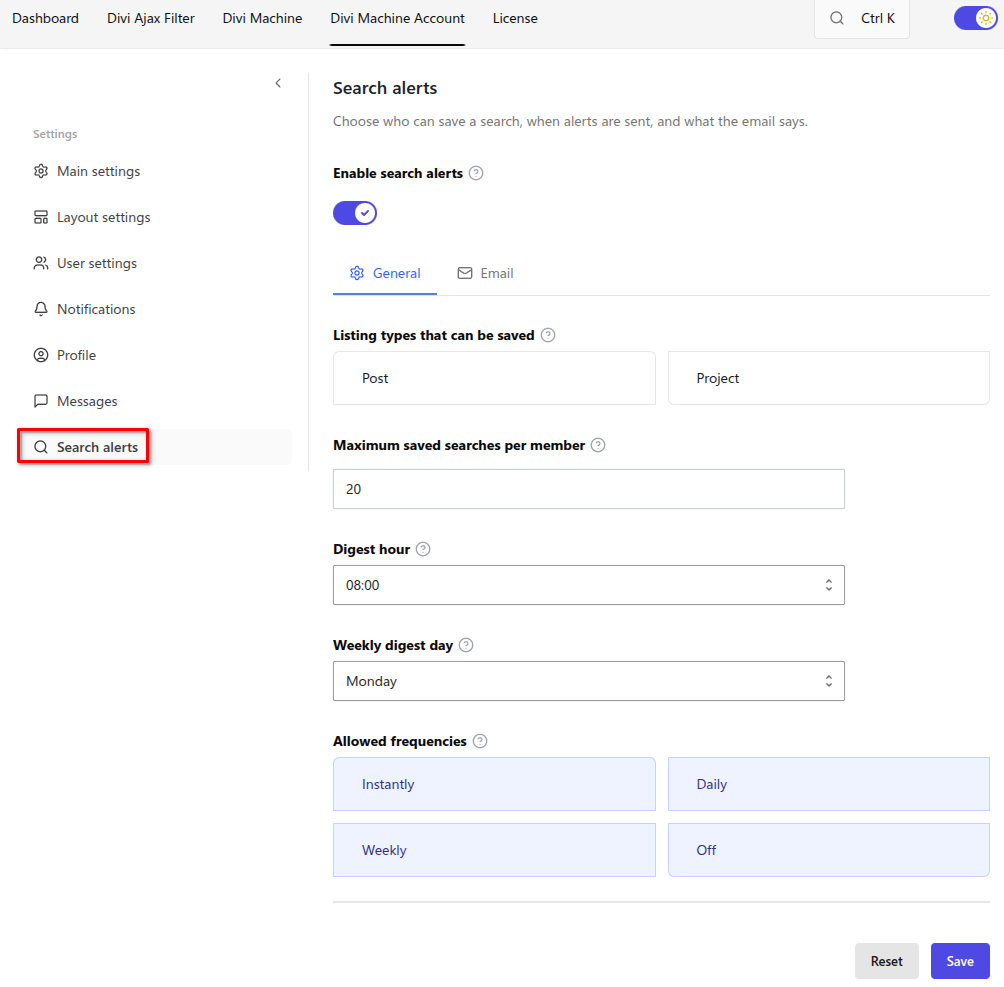This screenshot has height=987, width=1004.
Task: Toggle the light/dark theme switch
Action: pos(975,18)
